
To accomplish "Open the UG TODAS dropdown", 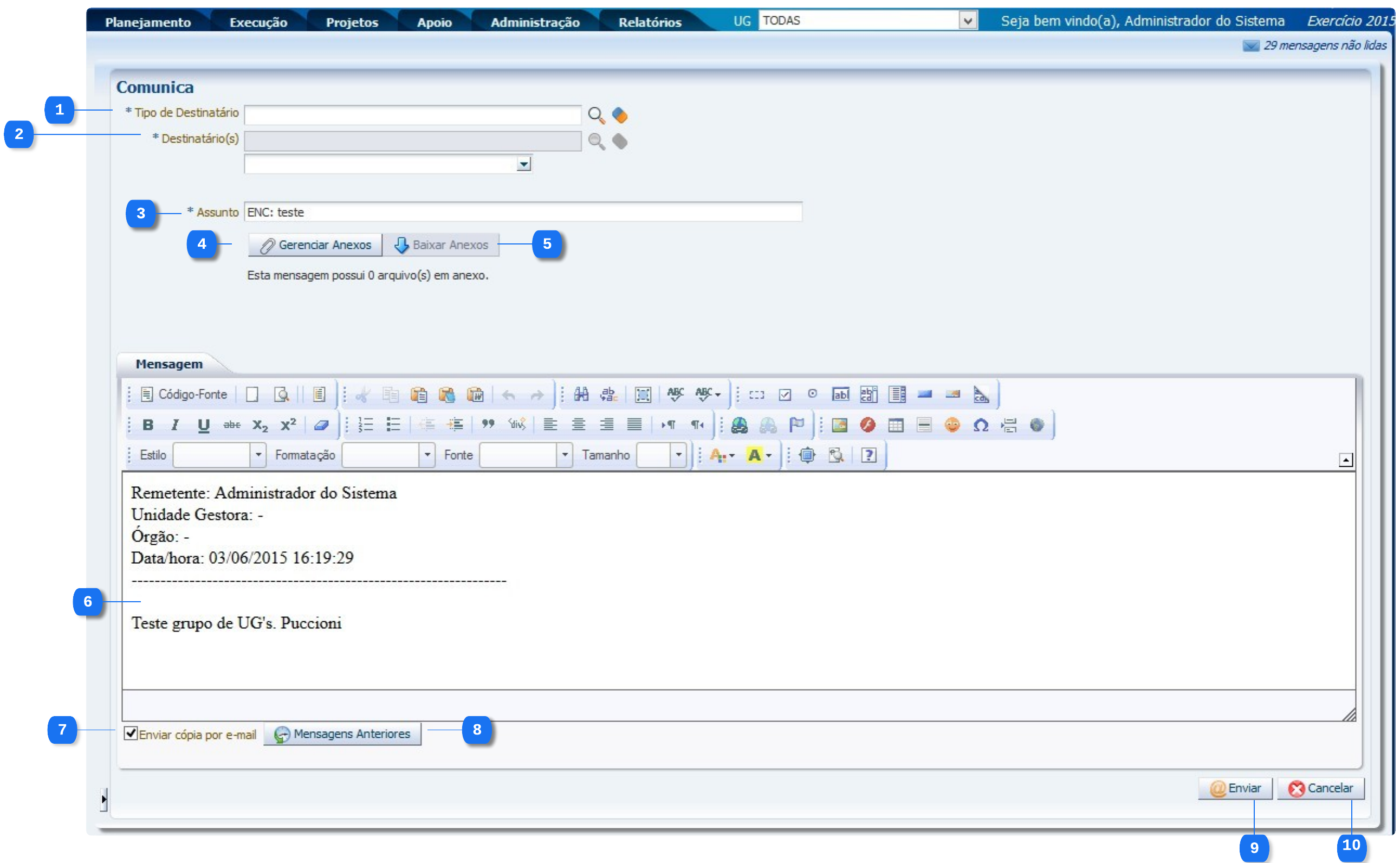I will [x=968, y=21].
